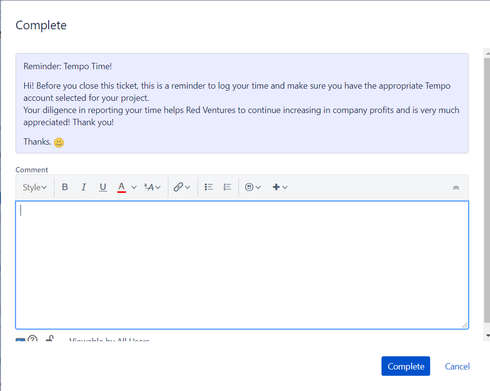490x391 pixels.
Task: Open the plus insert-more dropdown
Action: pyautogui.click(x=280, y=187)
